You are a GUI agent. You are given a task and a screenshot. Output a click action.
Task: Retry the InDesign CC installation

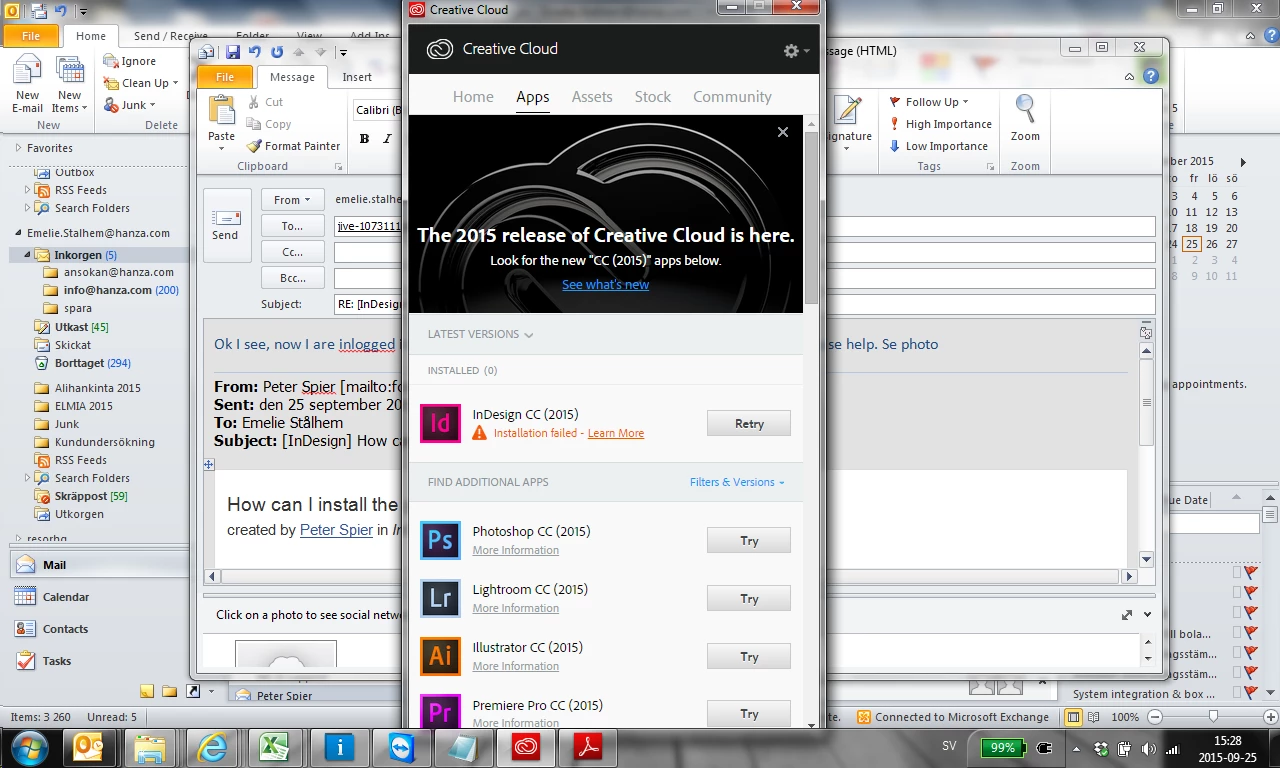coord(749,423)
